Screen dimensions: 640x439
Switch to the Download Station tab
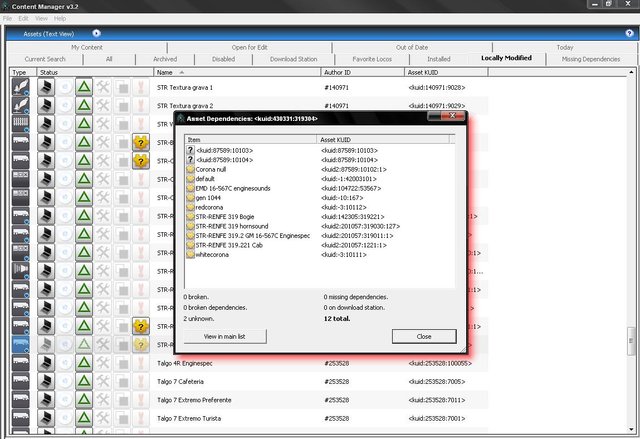(x=293, y=59)
